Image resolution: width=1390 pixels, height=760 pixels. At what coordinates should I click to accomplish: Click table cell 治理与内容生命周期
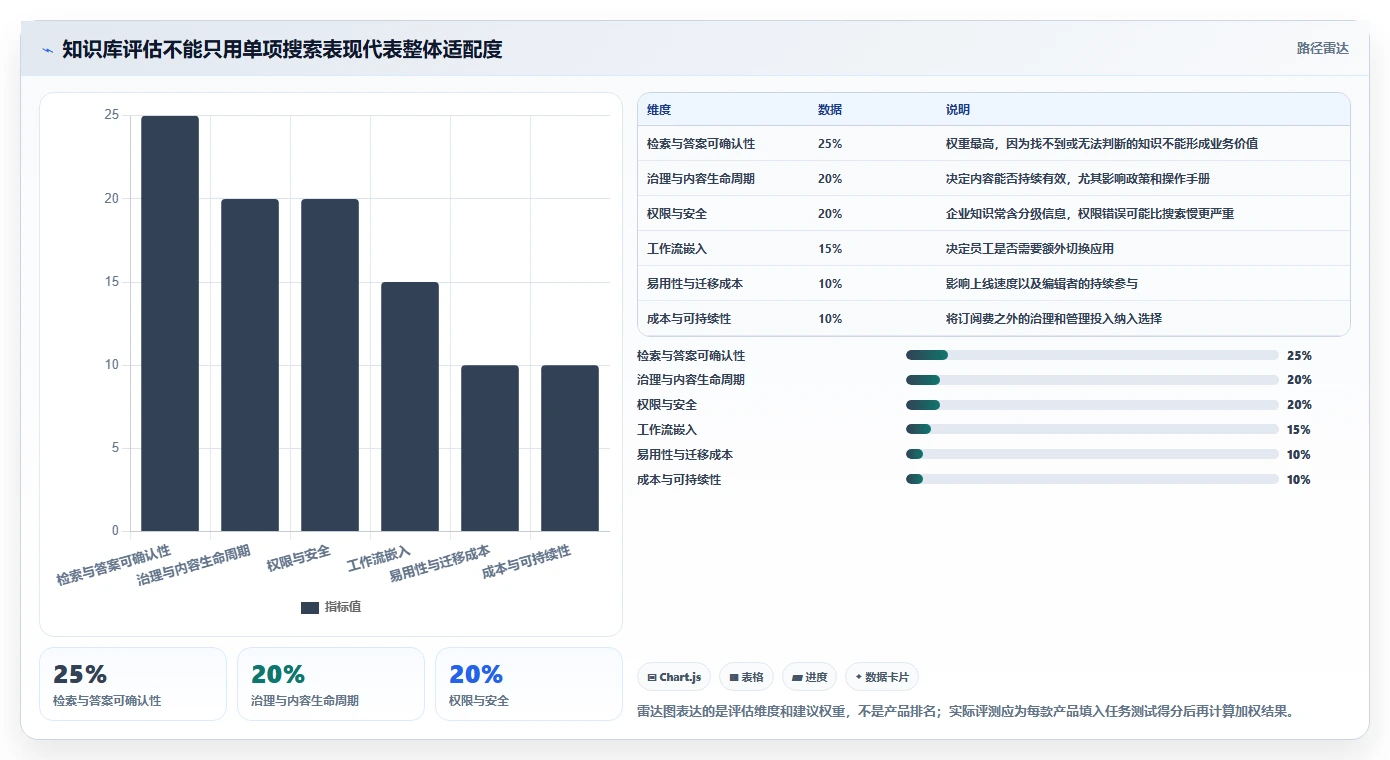coord(701,179)
